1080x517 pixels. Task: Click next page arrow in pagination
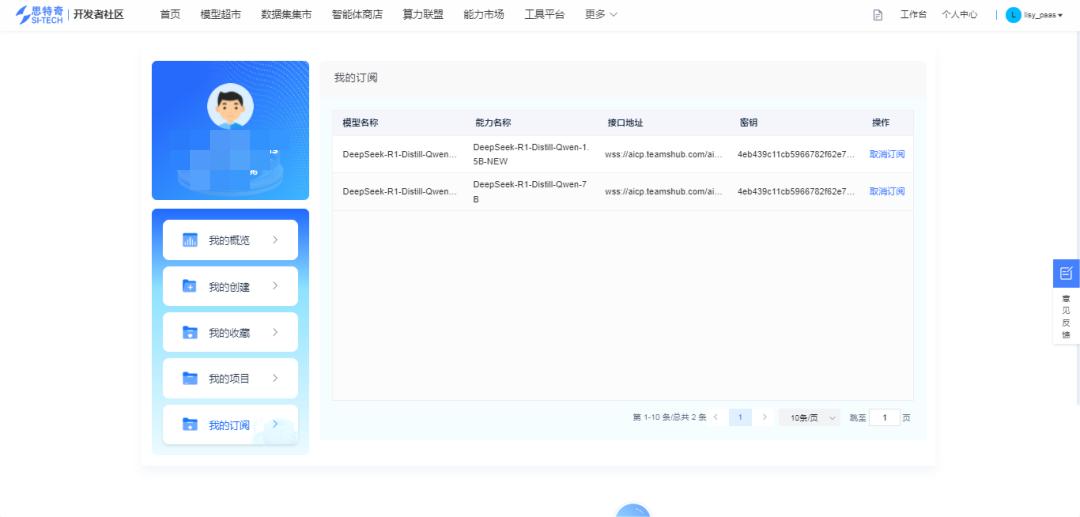coord(765,417)
